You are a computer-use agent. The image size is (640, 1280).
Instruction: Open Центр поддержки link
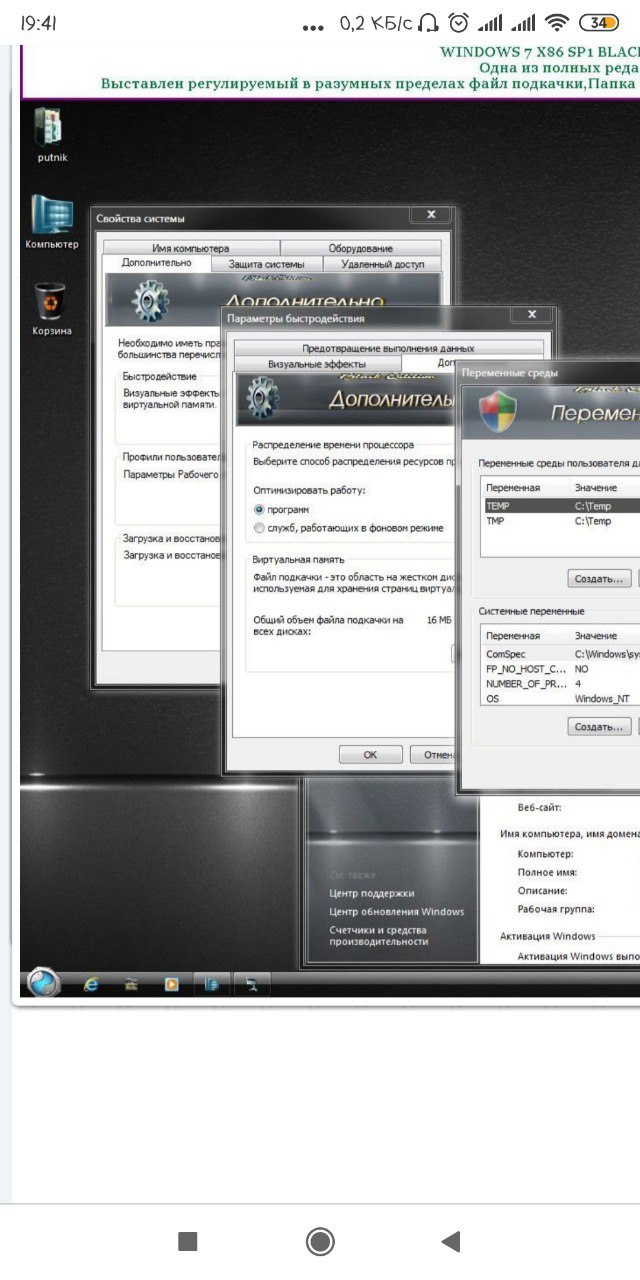tap(371, 893)
